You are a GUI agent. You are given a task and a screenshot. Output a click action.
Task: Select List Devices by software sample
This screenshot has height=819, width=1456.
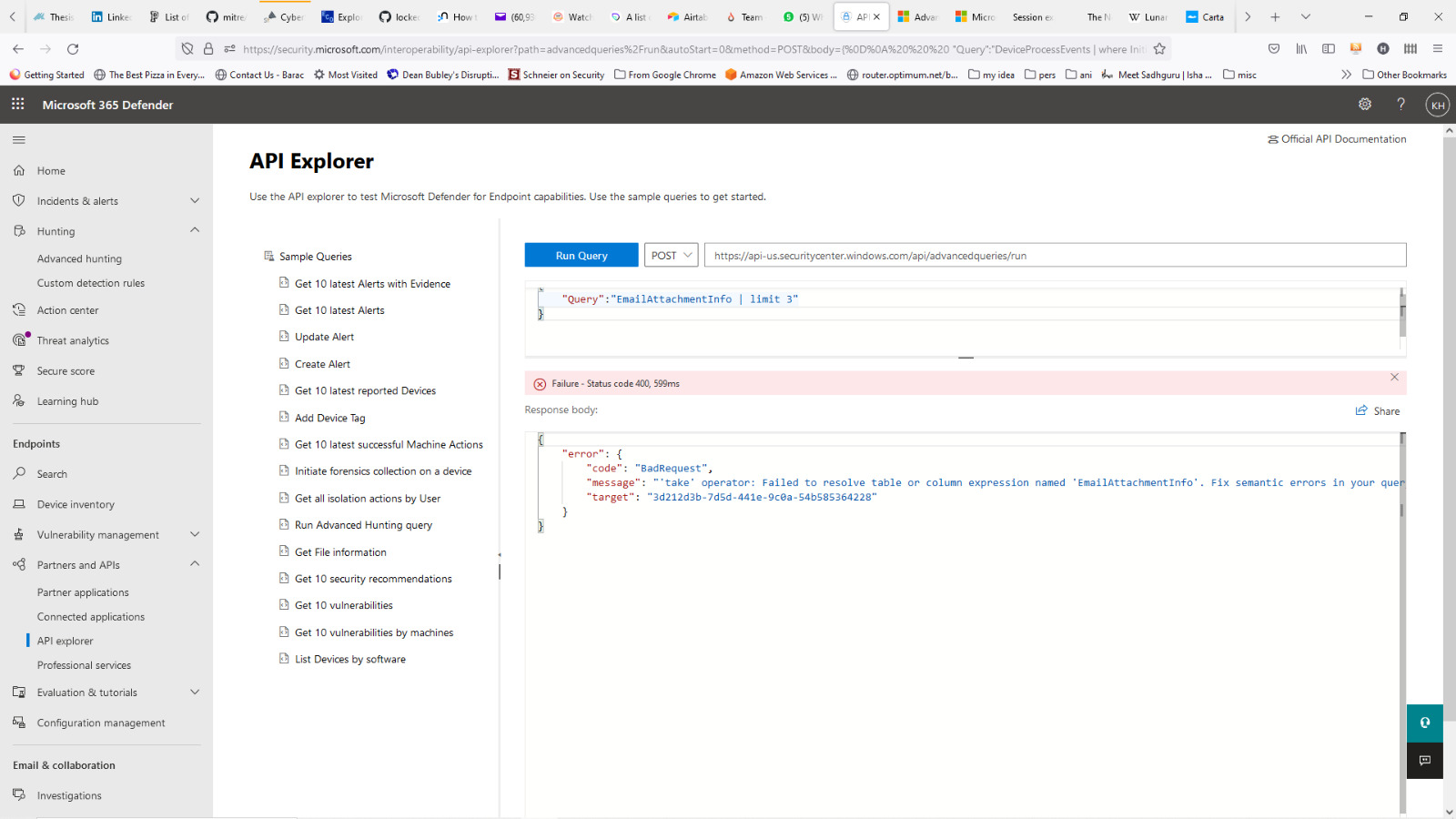pos(350,659)
